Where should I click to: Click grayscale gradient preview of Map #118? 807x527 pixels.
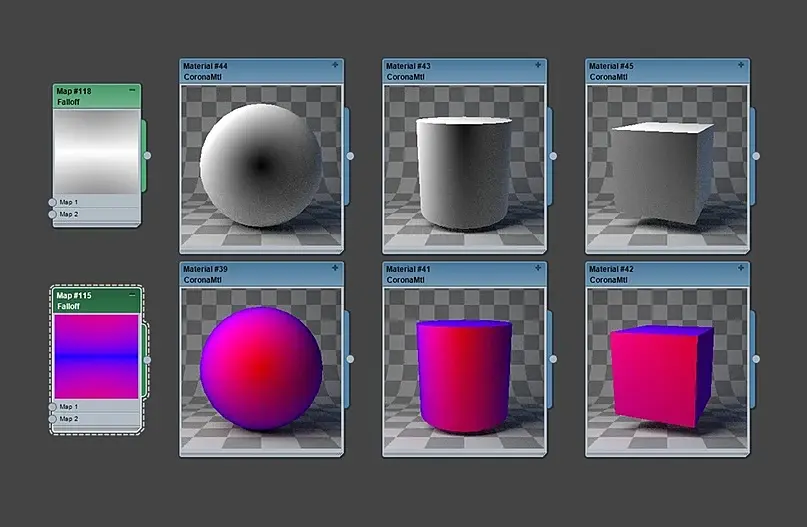(x=96, y=152)
